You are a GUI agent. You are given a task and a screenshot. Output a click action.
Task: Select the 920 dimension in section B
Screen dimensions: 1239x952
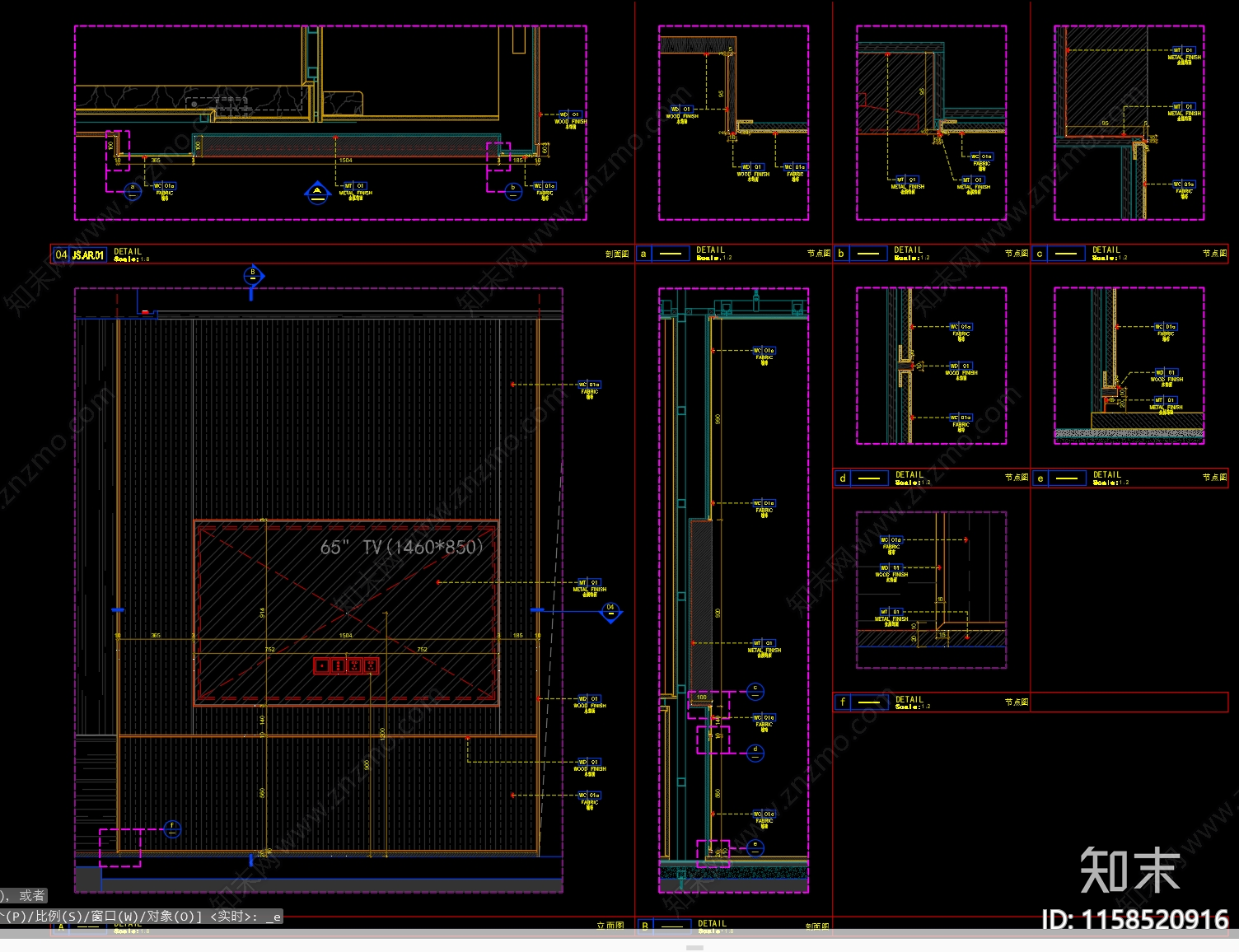[718, 614]
